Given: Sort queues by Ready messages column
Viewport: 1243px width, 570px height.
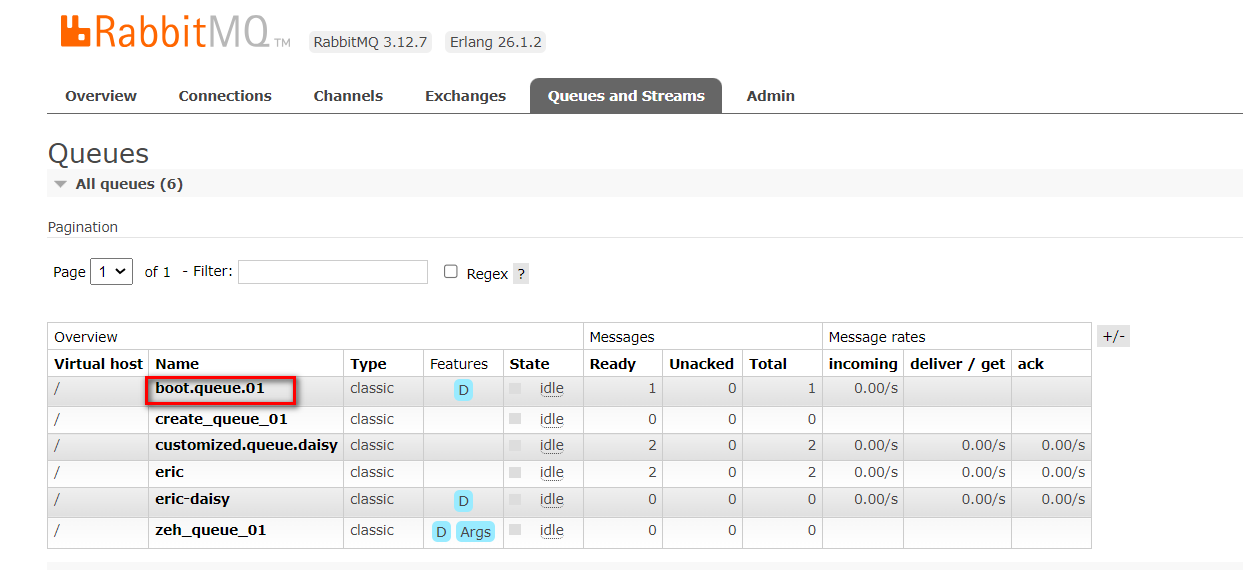Looking at the screenshot, I should [x=613, y=364].
